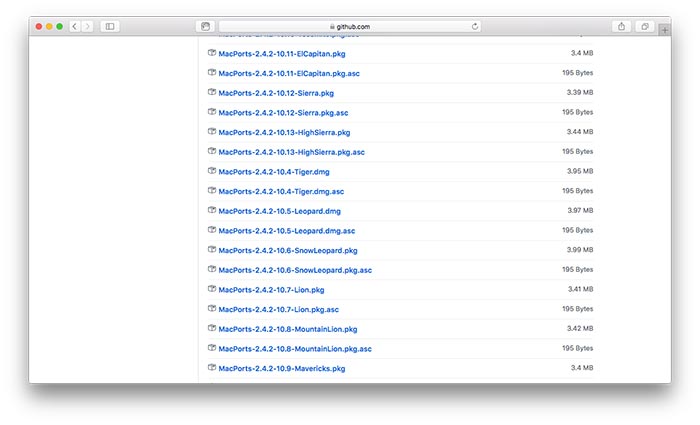The image size is (700, 425).
Task: Click package icon next to SnowLeopard.pkg
Action: (x=212, y=250)
